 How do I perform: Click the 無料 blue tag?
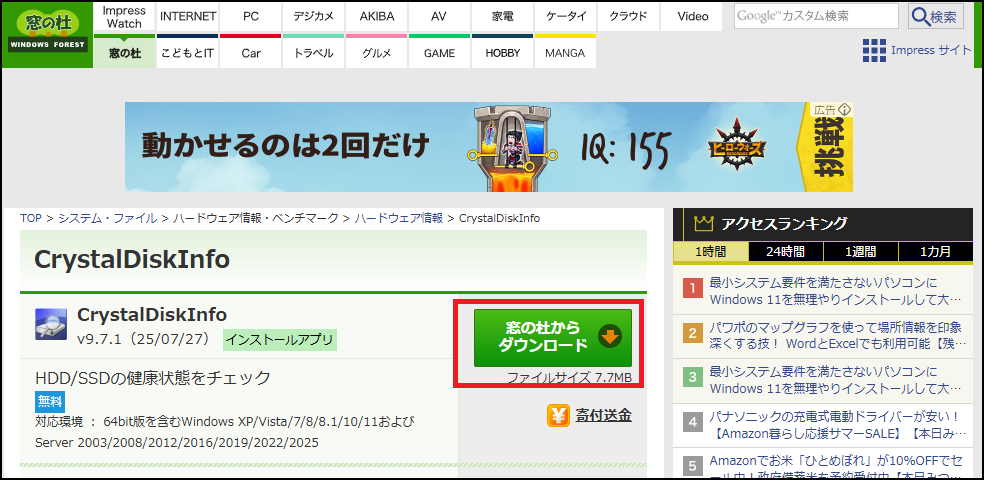tap(50, 402)
